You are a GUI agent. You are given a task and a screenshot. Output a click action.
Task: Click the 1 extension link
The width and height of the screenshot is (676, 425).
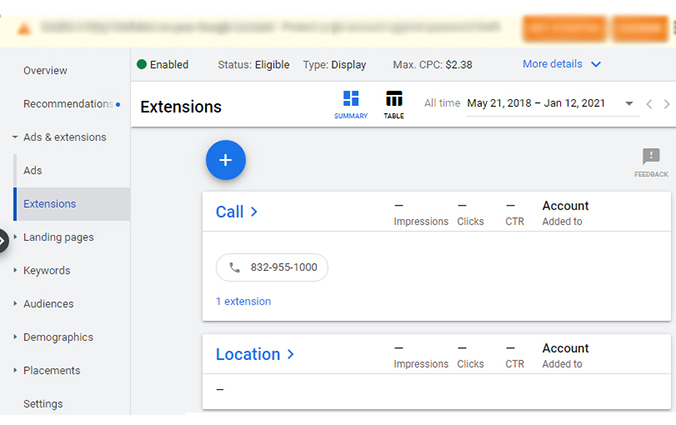coord(244,301)
